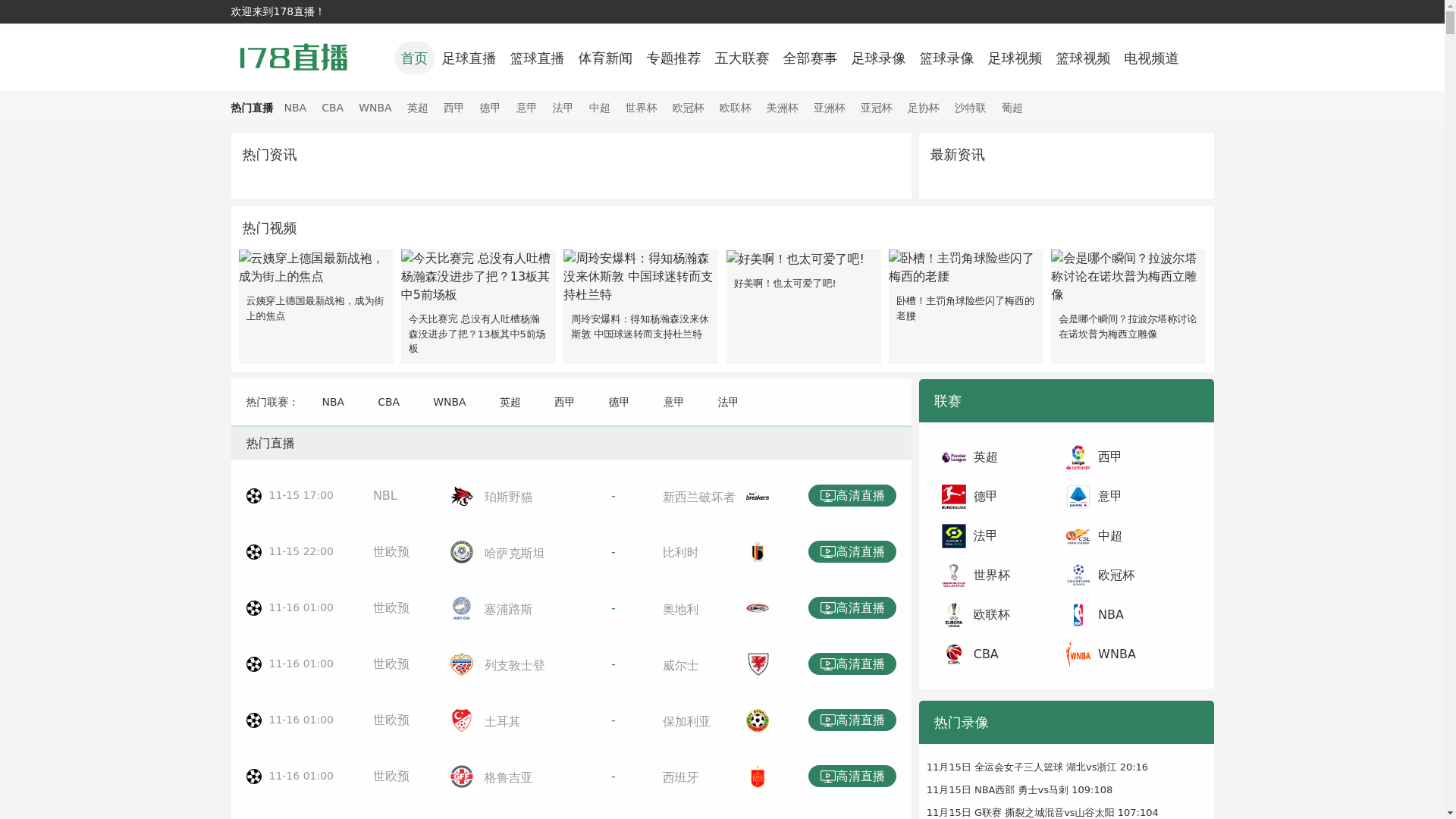Open video 卧槽！主罚角球险些闪了梅西的老腰
Viewport: 1456px width, 819px height.
(966, 306)
